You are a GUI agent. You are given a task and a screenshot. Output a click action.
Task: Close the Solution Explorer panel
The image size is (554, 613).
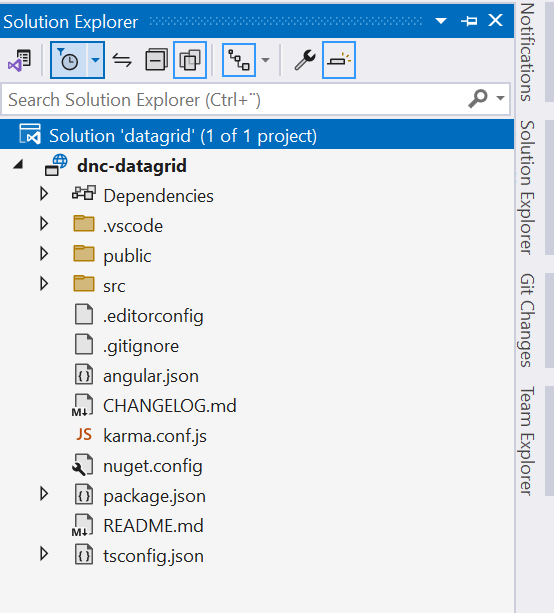495,20
